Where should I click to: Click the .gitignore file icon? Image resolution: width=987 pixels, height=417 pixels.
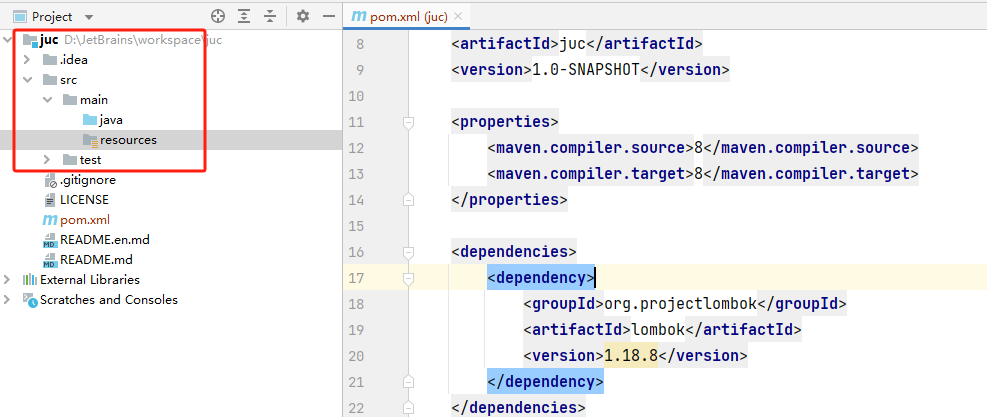click(x=50, y=180)
